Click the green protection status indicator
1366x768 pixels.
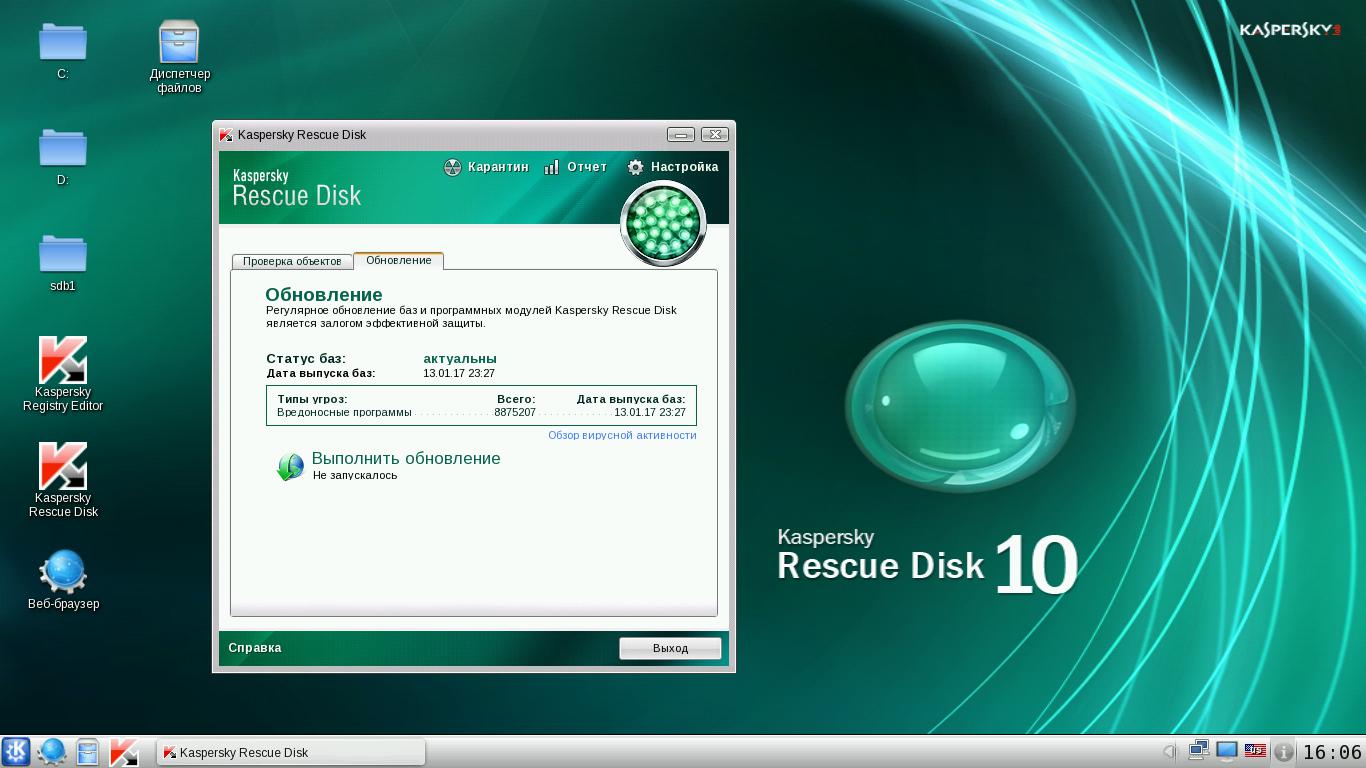tap(663, 224)
